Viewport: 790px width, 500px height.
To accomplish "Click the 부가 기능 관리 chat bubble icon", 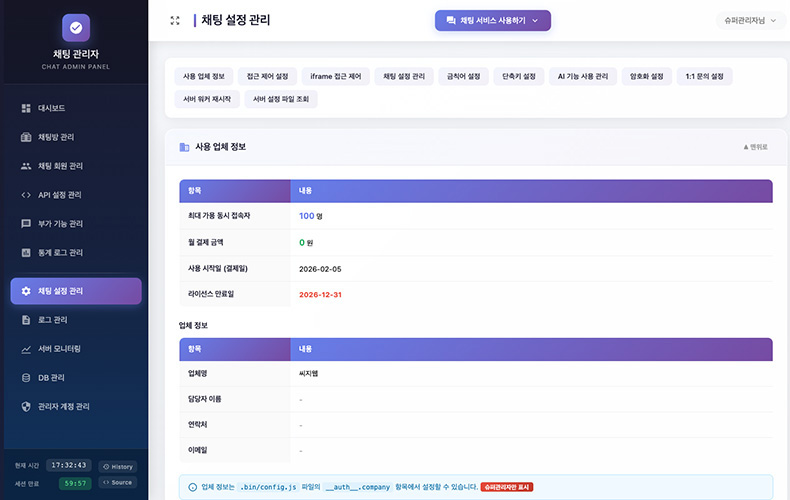I will pos(26,224).
